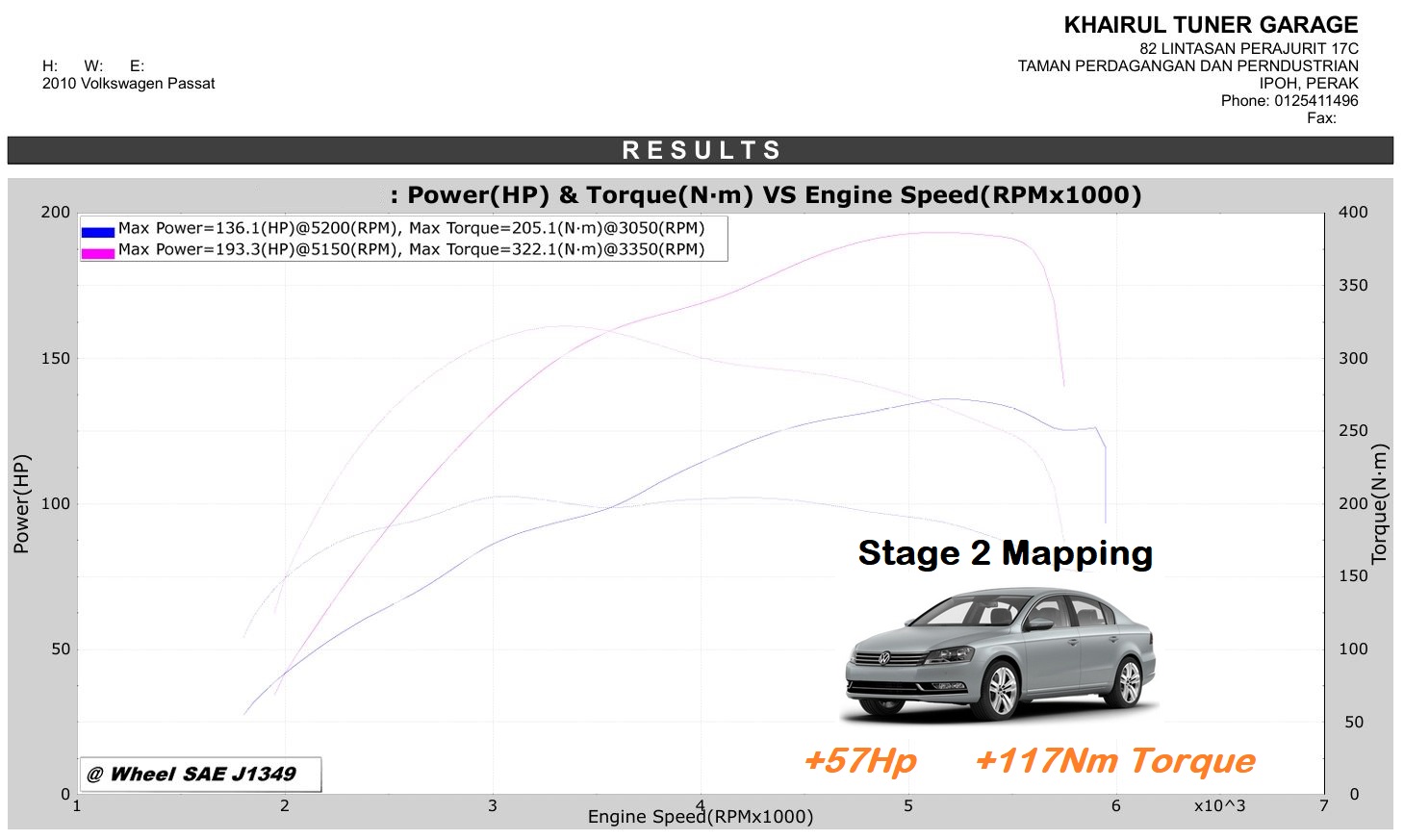Select the Max Power=193.3(HP) legend entry
The width and height of the screenshot is (1404, 840).
(x=411, y=250)
